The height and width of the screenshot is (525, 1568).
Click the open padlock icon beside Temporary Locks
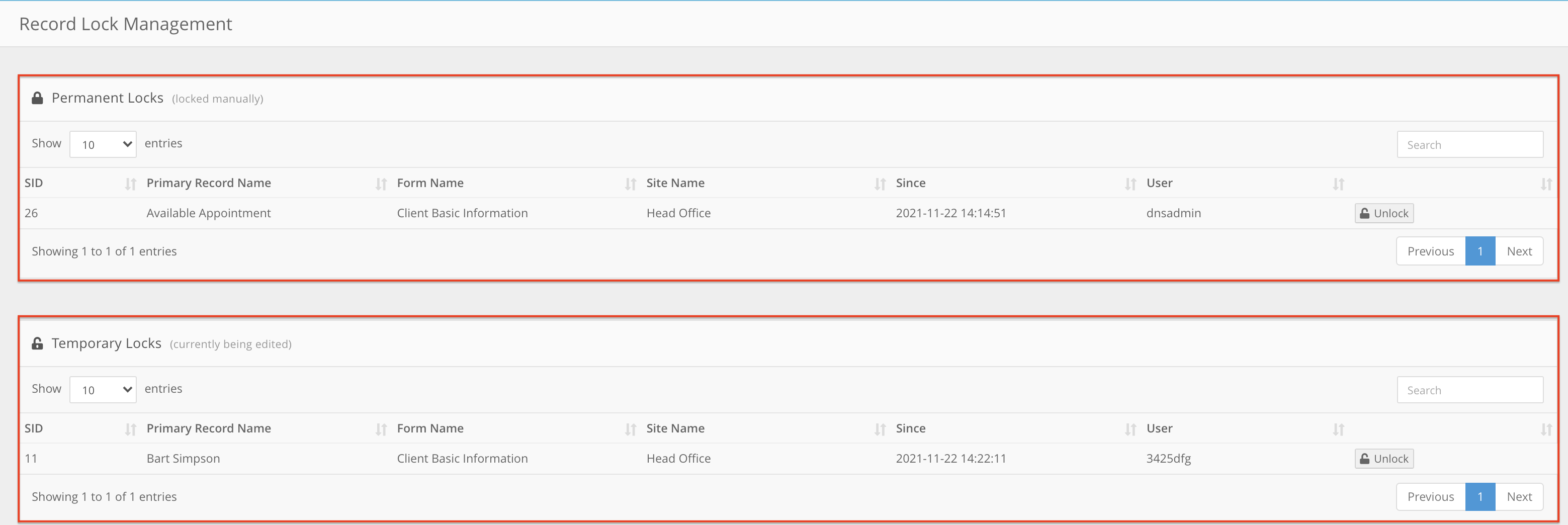pyautogui.click(x=37, y=343)
